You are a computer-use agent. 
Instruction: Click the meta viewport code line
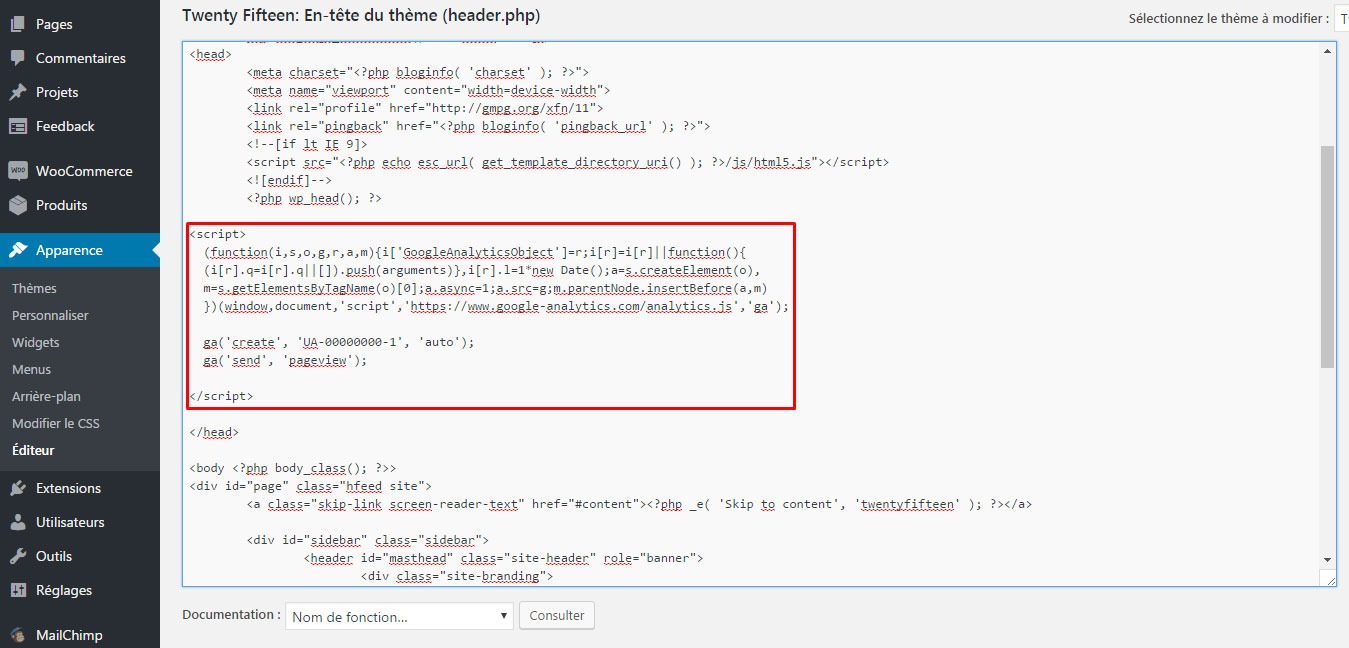pos(428,90)
